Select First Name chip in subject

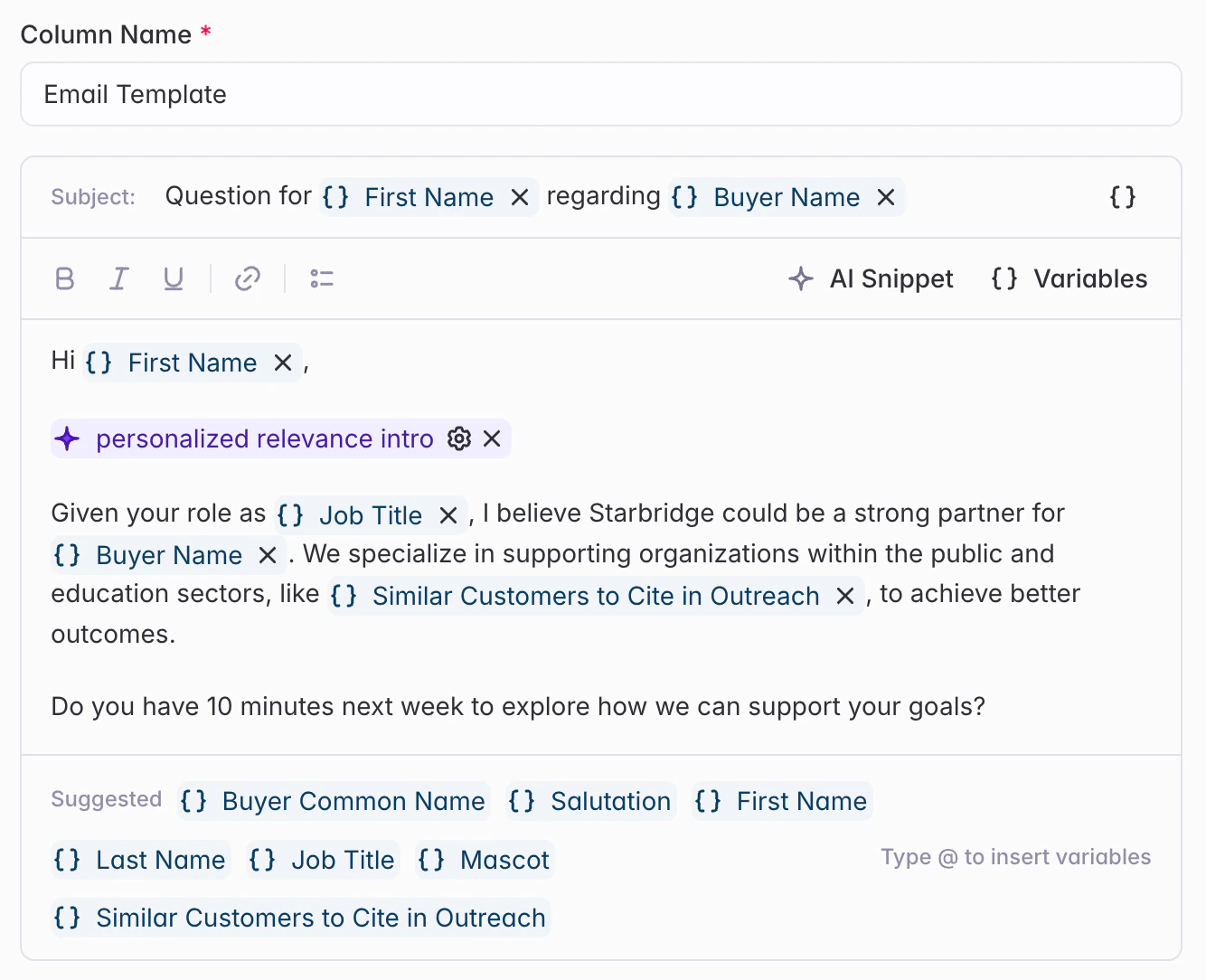(429, 197)
